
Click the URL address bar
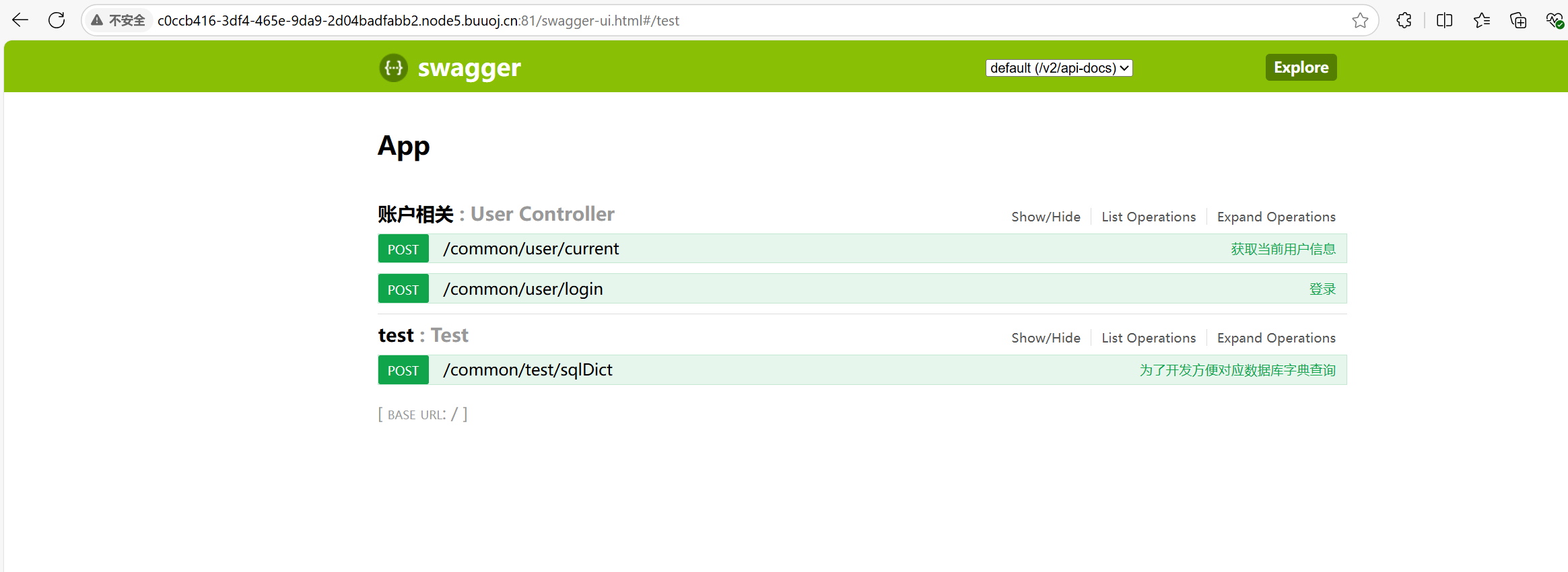pos(673,20)
